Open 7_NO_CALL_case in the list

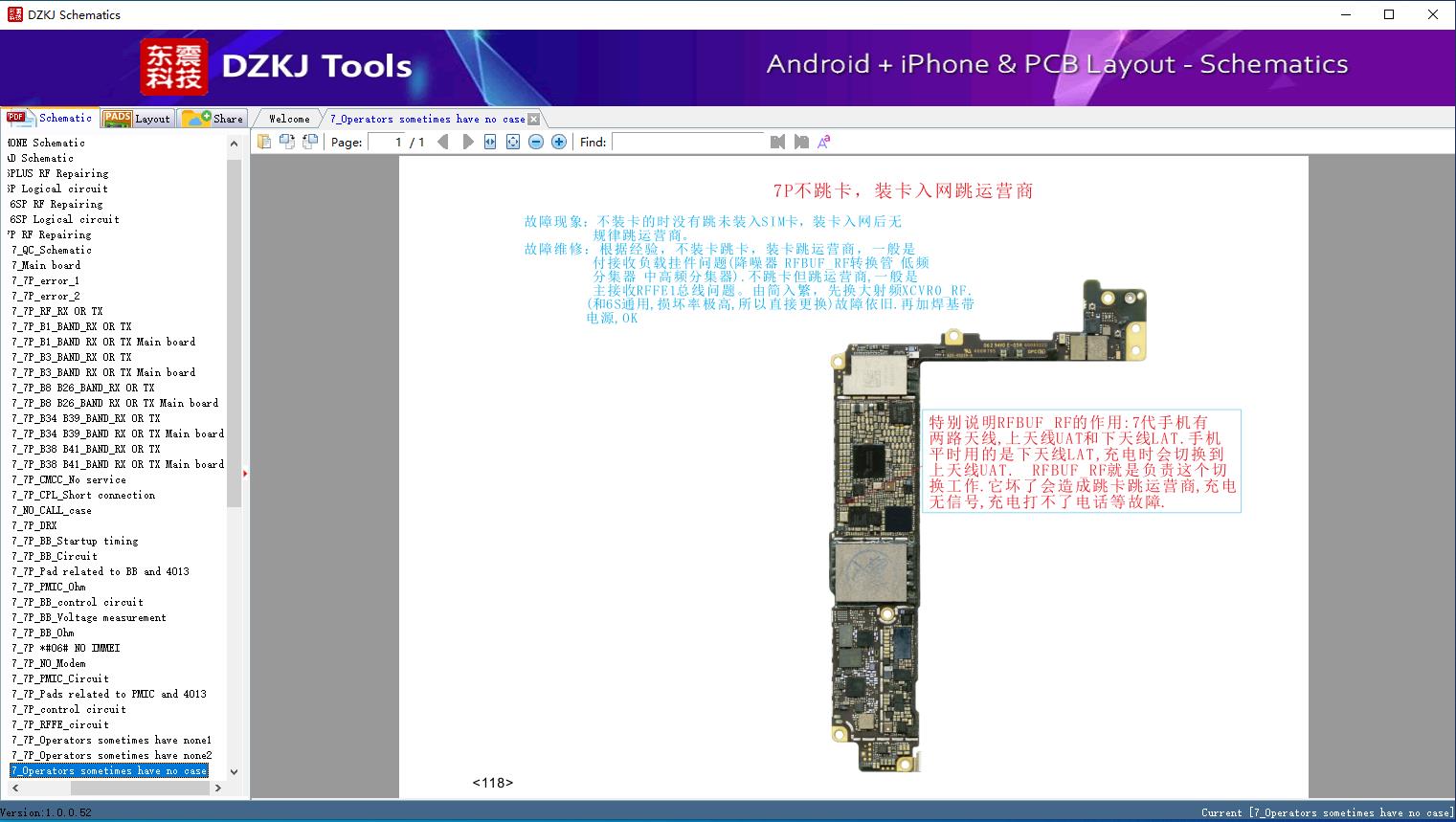click(x=52, y=510)
